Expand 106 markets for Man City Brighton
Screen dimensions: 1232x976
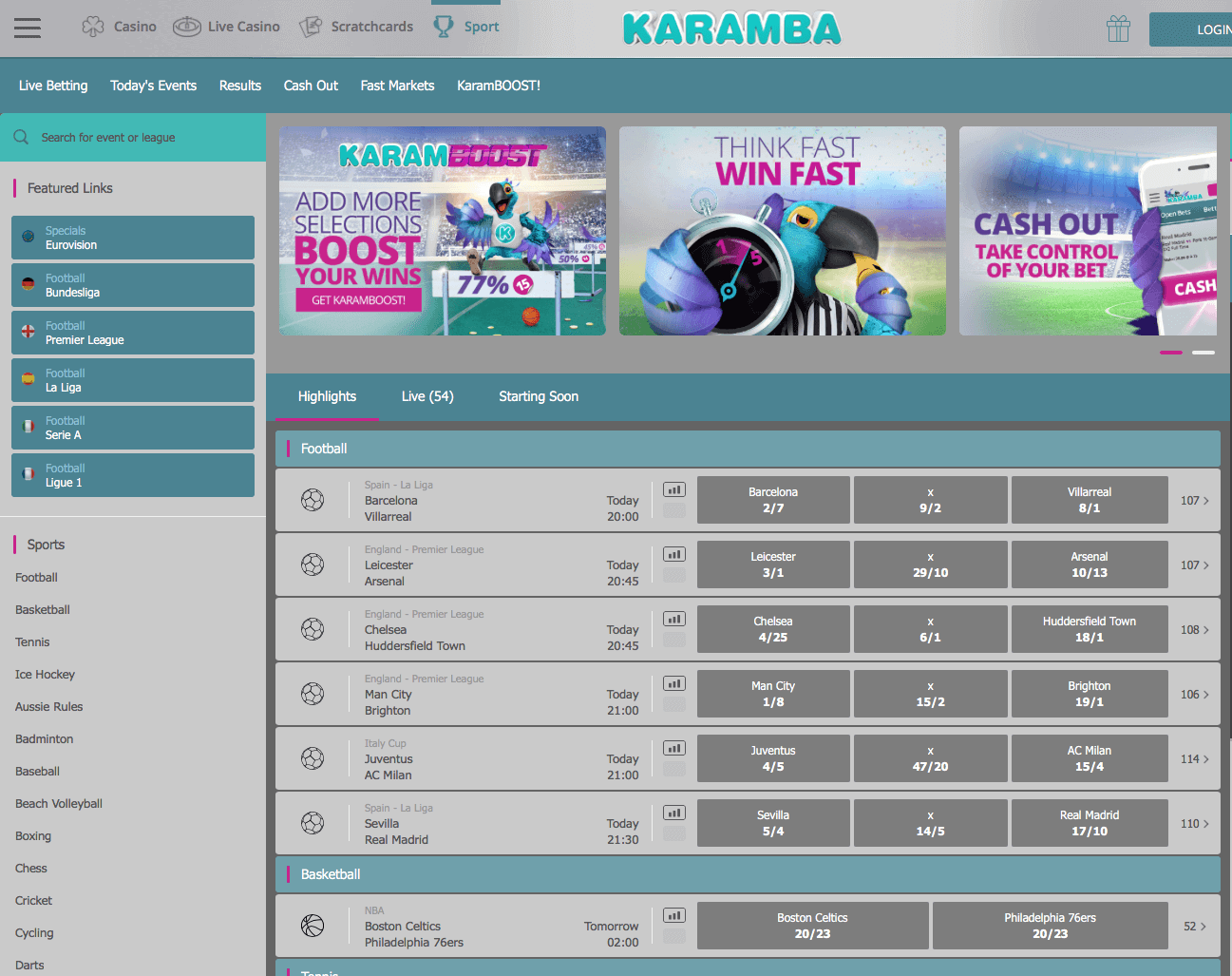coord(1195,695)
